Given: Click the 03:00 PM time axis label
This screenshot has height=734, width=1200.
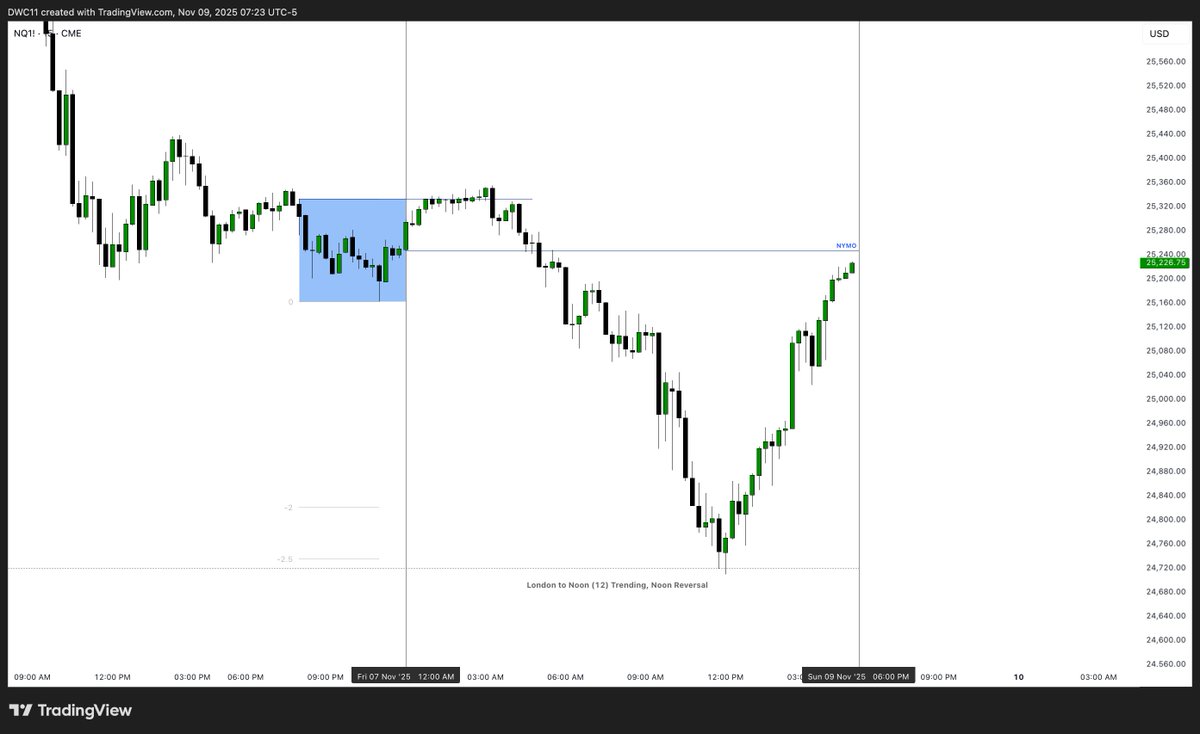Looking at the screenshot, I should click(192, 677).
